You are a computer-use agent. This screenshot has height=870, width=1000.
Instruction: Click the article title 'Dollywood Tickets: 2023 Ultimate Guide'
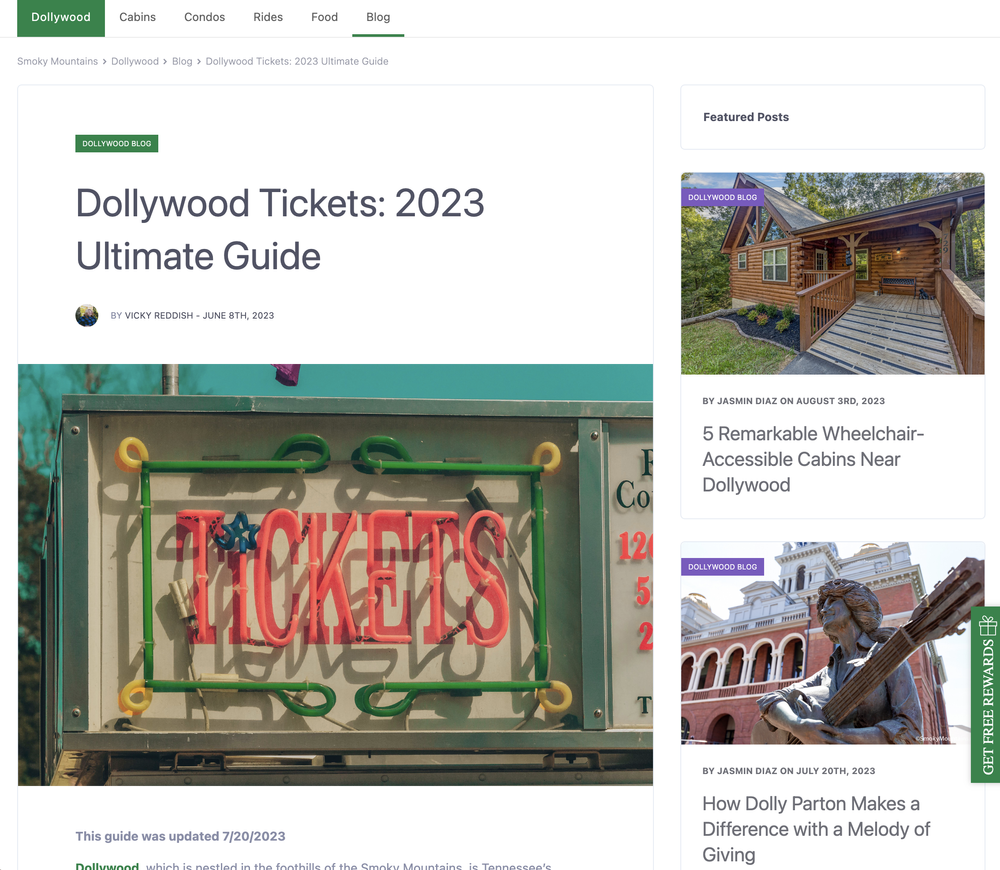pos(280,230)
